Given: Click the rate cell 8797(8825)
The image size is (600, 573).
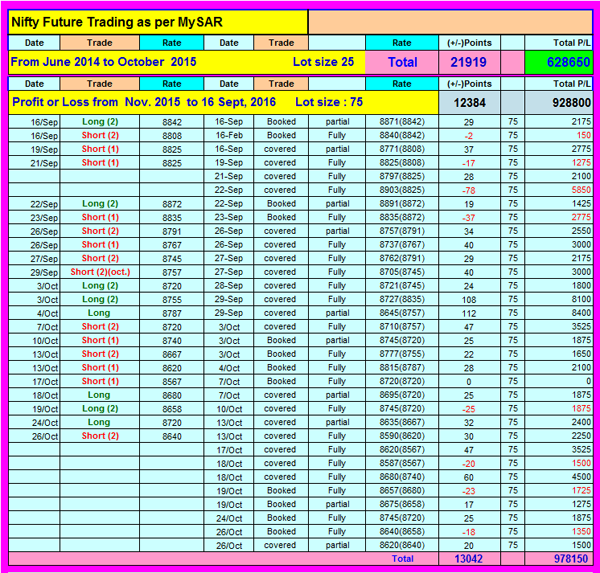Looking at the screenshot, I should tap(402, 176).
